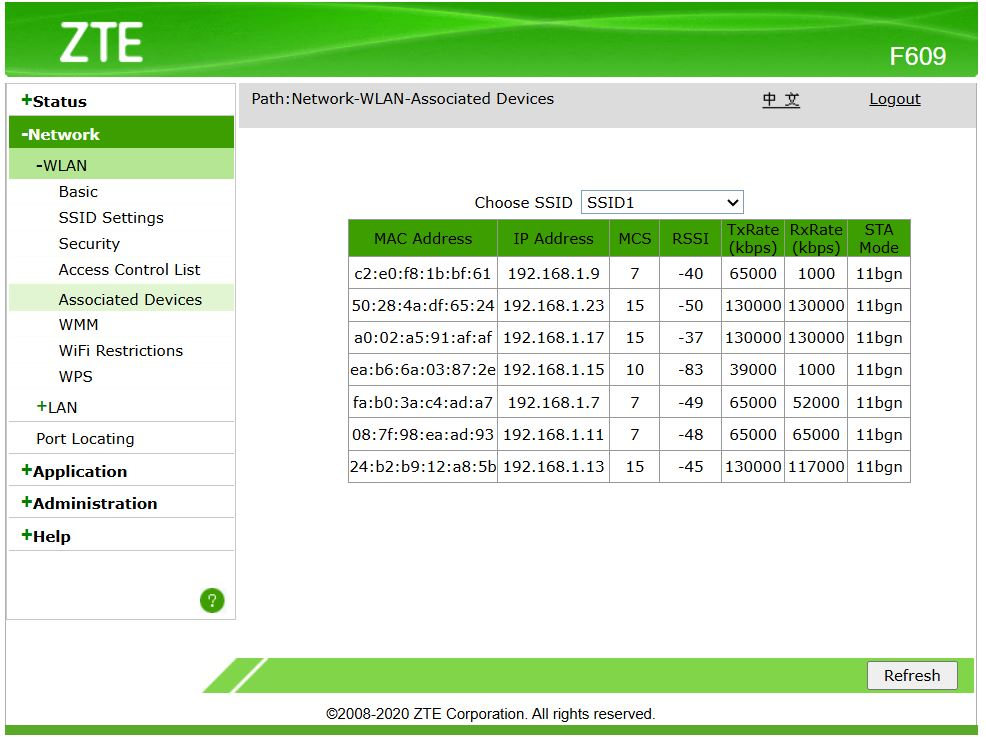Expand the Status menu section
Screen dimensions: 986x737
point(54,101)
